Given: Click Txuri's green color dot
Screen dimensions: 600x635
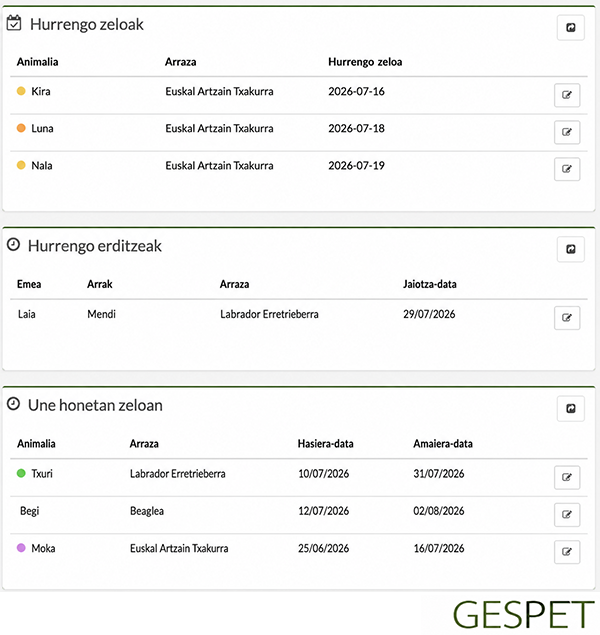Looking at the screenshot, I should pyautogui.click(x=21, y=473).
